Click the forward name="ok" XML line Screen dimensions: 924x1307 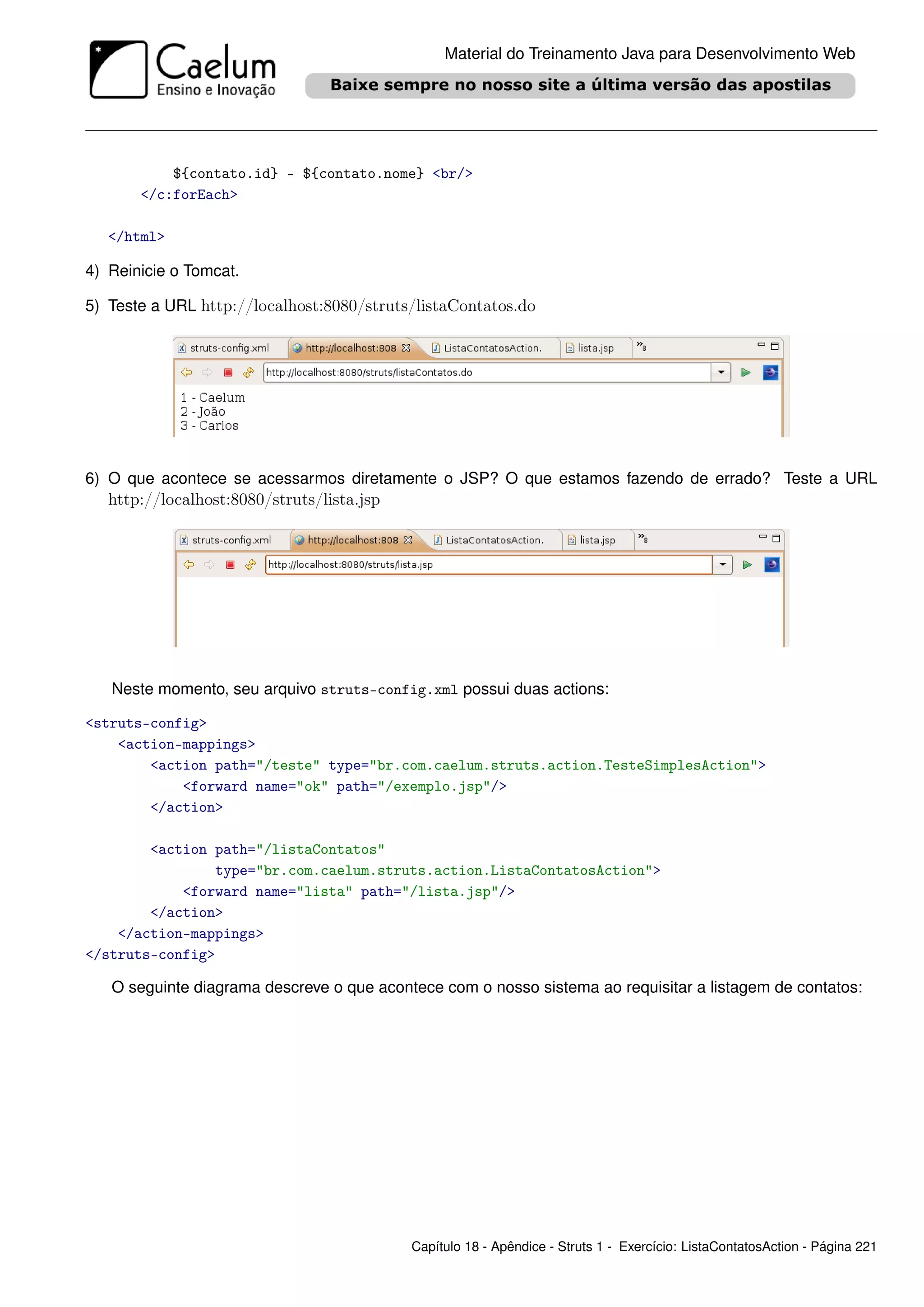pyautogui.click(x=345, y=787)
